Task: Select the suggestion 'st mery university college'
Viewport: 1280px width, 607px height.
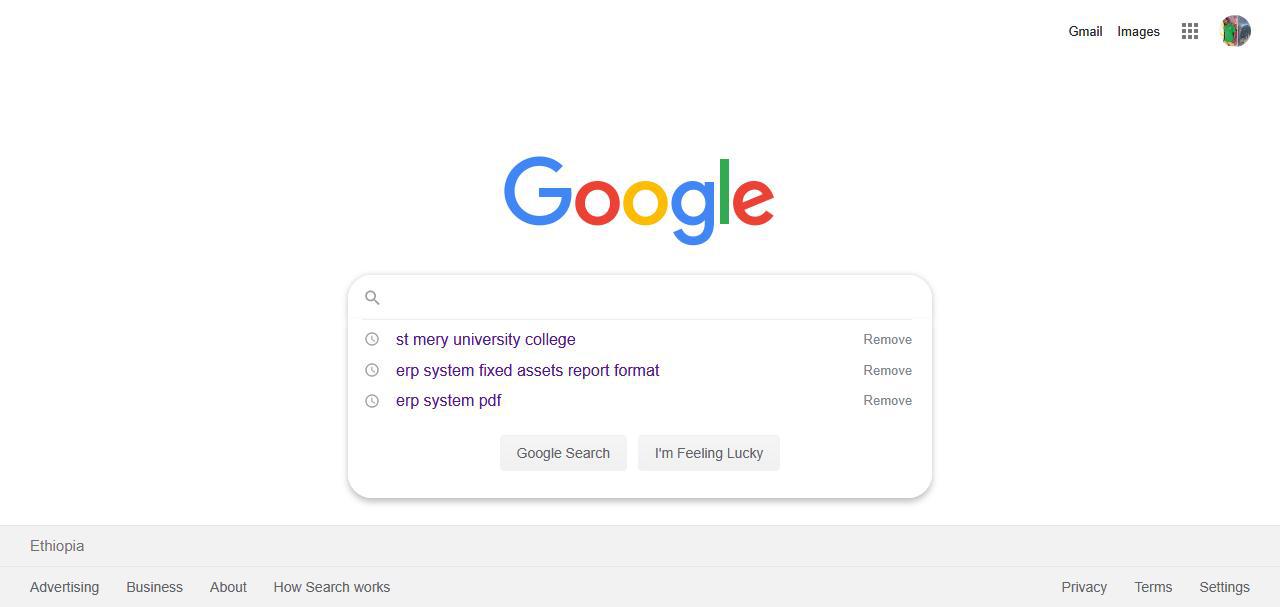Action: point(485,339)
